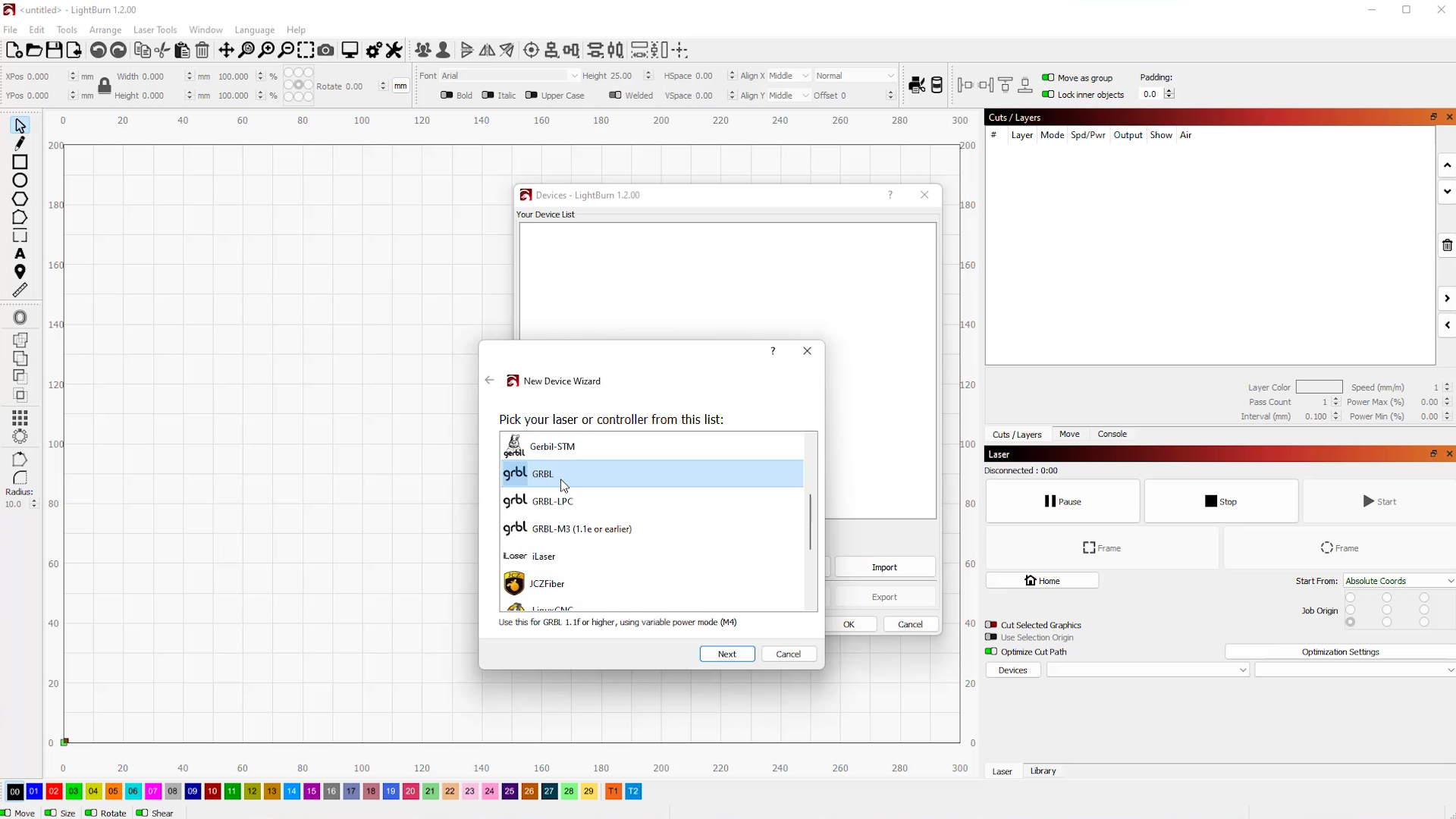Toggle Move as group option
The height and width of the screenshot is (819, 1456).
pos(1048,77)
